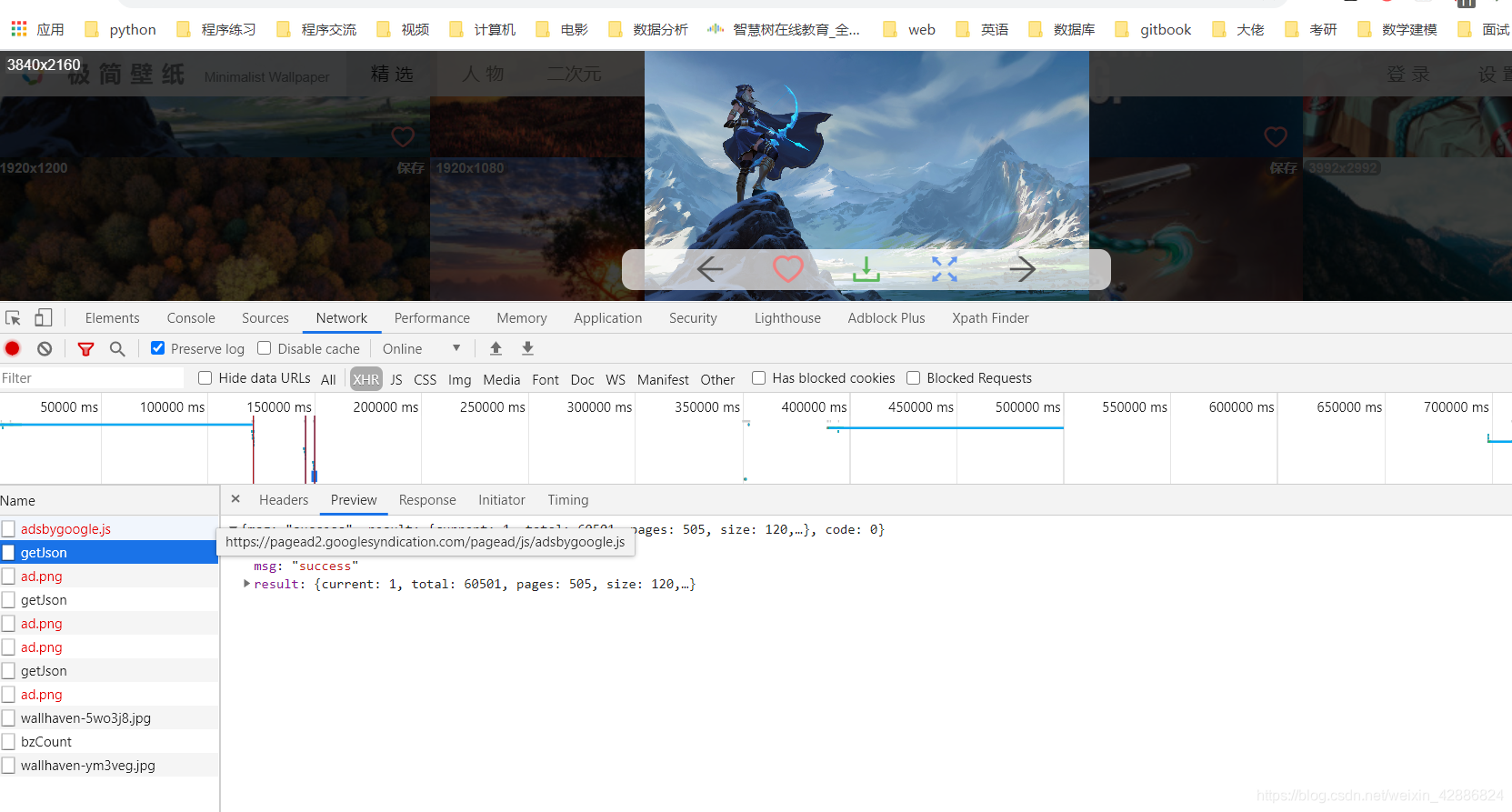Image resolution: width=1512 pixels, height=812 pixels.
Task: Click the heart favorite icon in viewer toolbar
Action: click(x=788, y=269)
